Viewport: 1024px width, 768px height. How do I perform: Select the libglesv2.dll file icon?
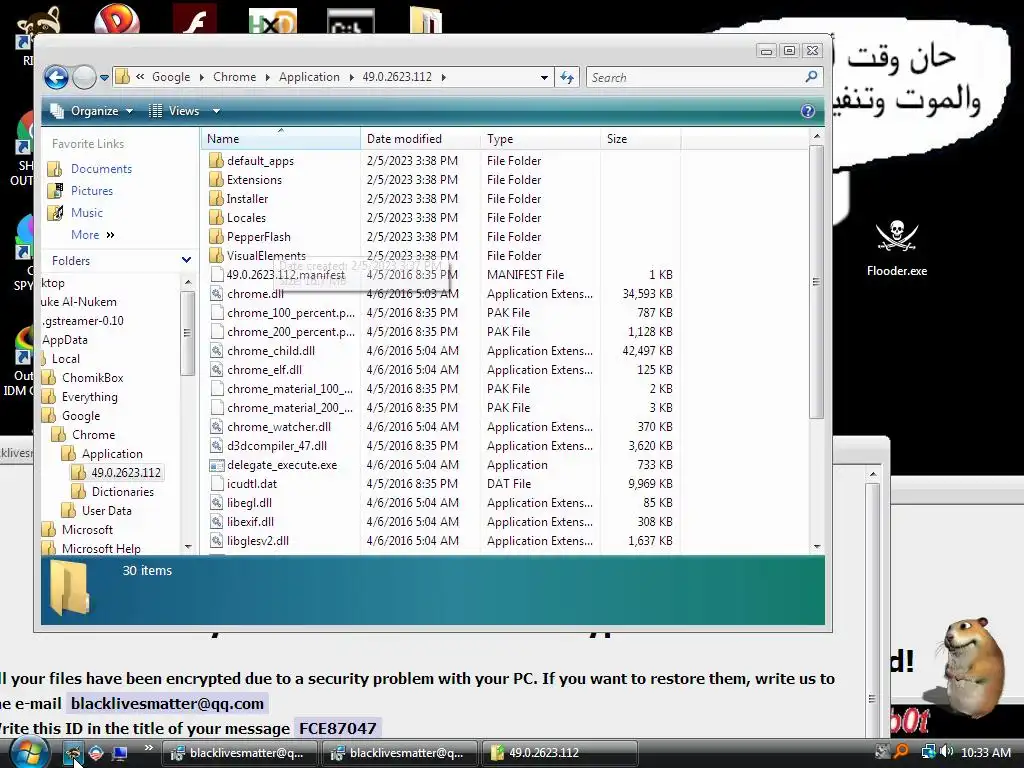coord(216,541)
